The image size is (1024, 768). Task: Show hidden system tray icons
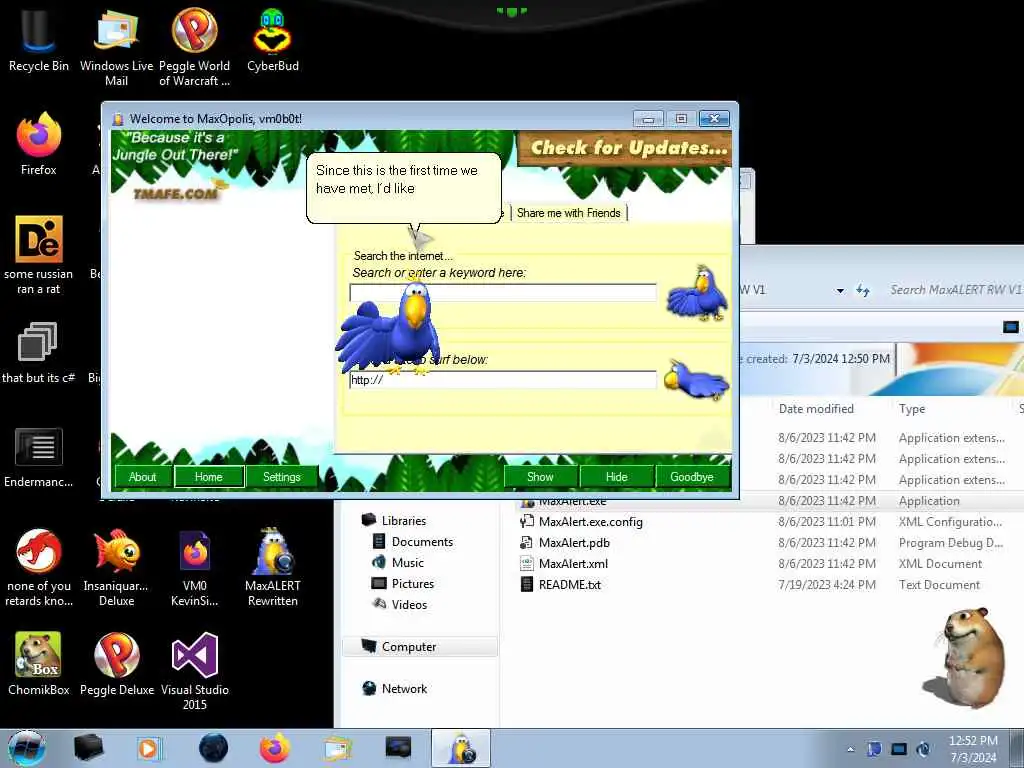tap(850, 749)
